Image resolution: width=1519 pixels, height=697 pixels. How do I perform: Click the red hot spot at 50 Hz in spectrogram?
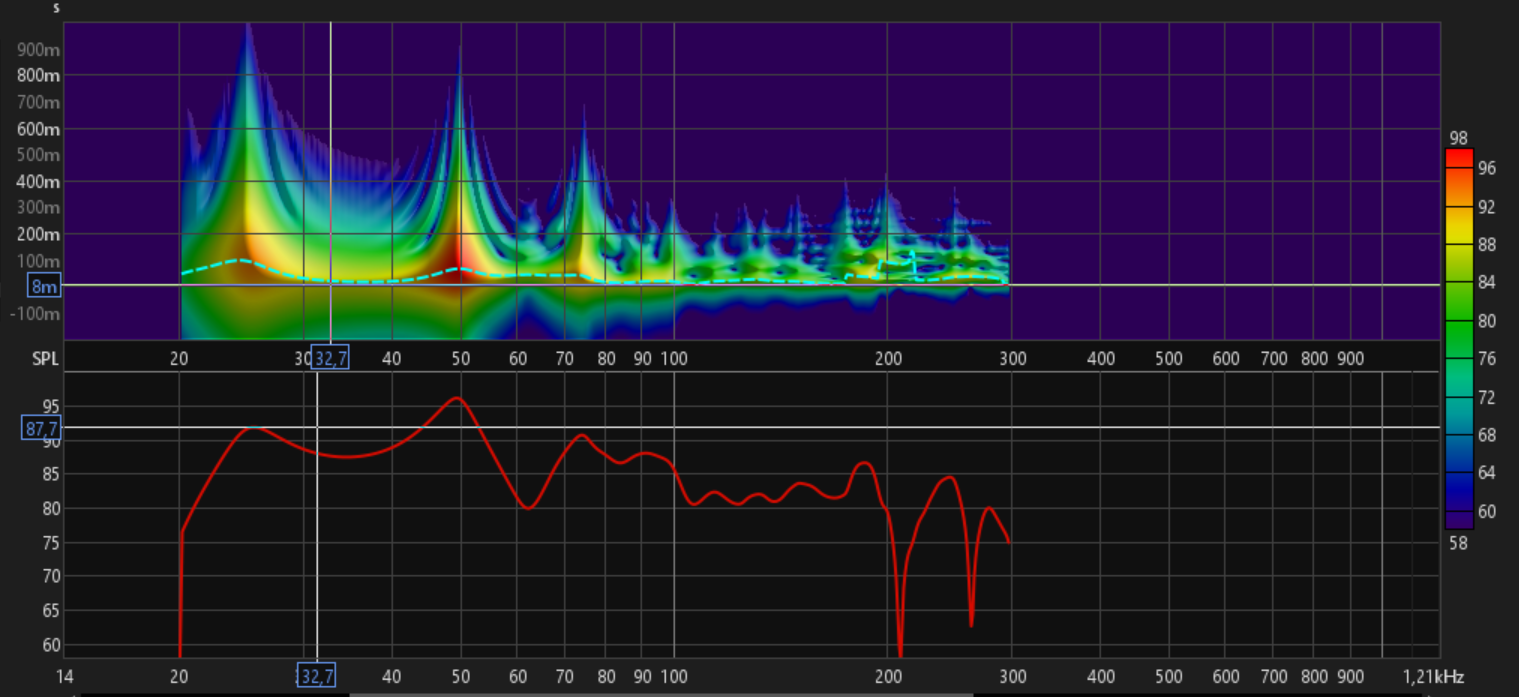click(x=459, y=262)
